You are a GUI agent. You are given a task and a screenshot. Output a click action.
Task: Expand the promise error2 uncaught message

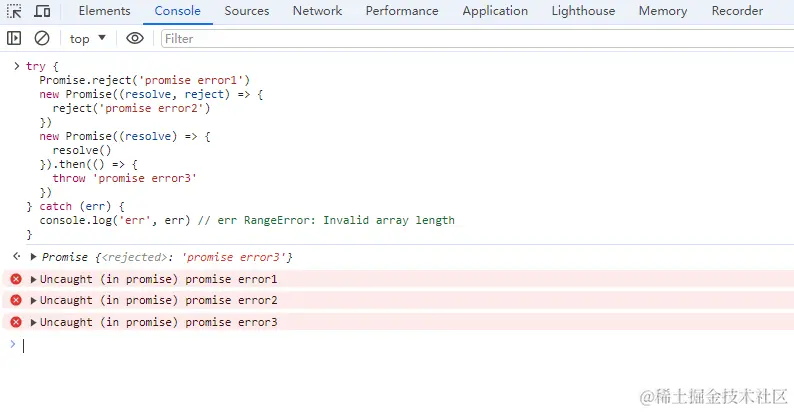[33, 300]
